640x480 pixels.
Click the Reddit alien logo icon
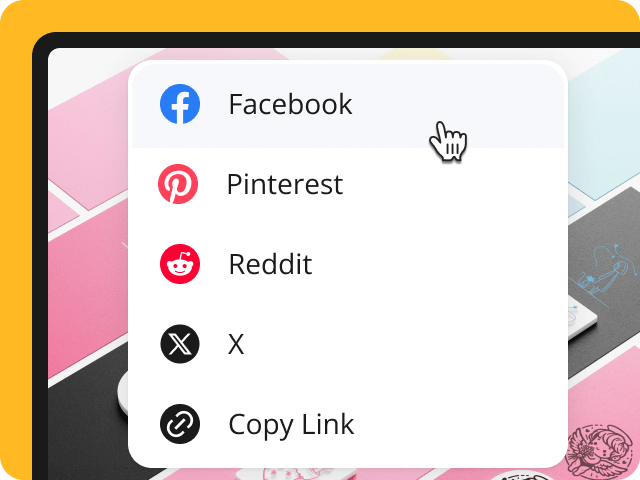(180, 264)
